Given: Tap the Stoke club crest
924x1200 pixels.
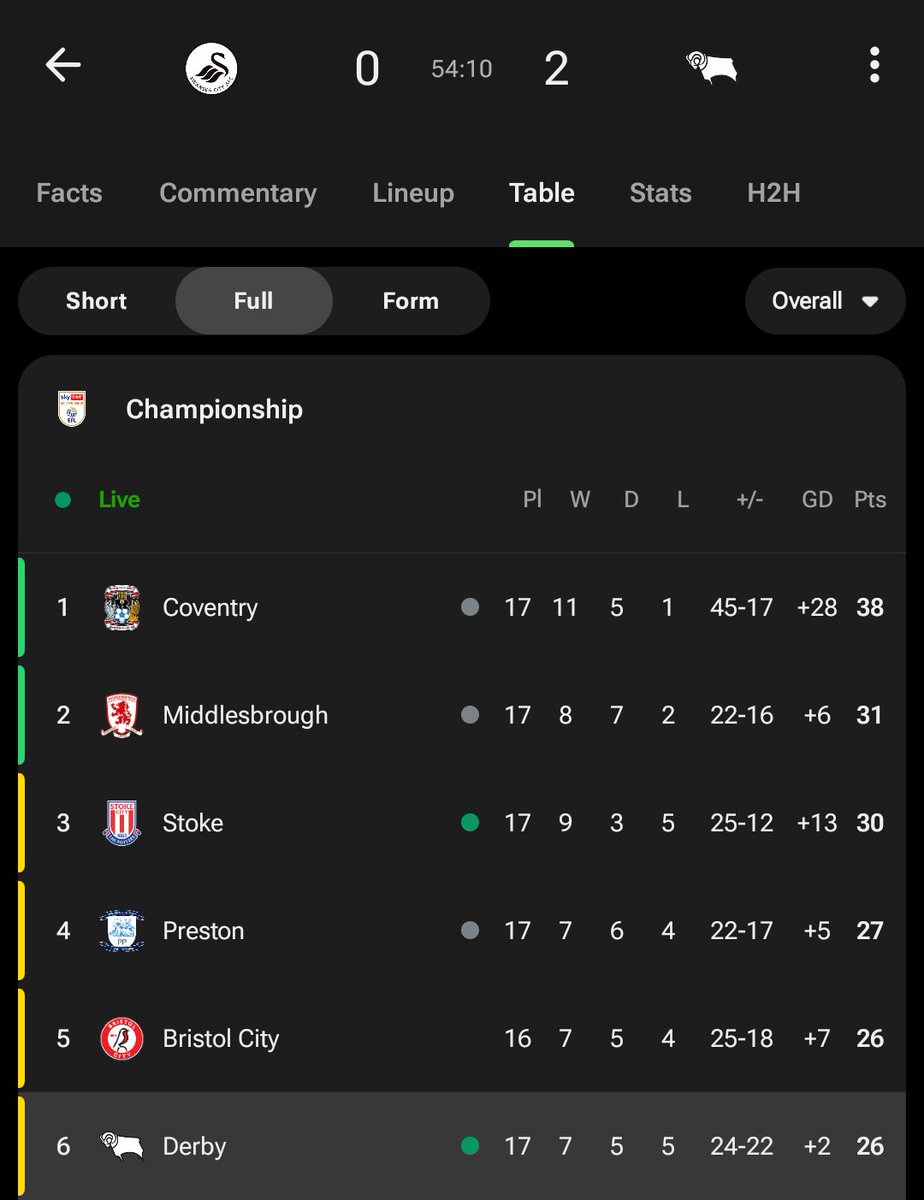Looking at the screenshot, I should pos(122,823).
